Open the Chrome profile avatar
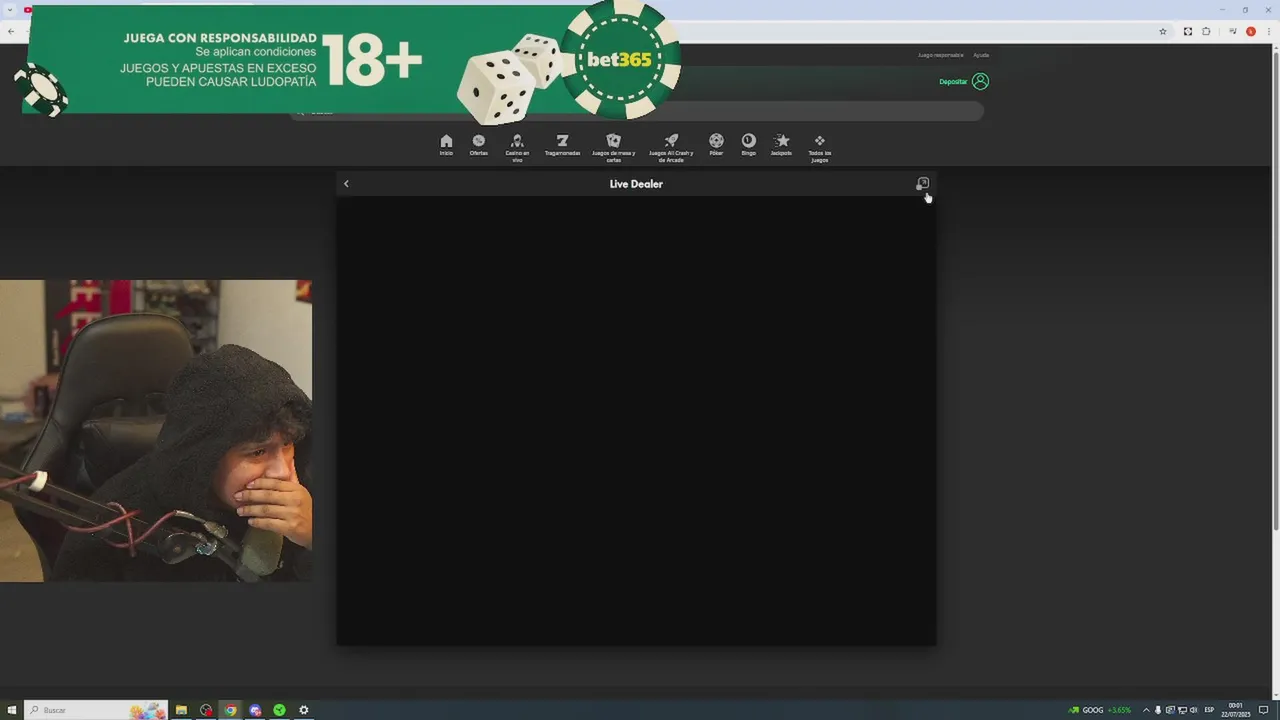 (1250, 31)
